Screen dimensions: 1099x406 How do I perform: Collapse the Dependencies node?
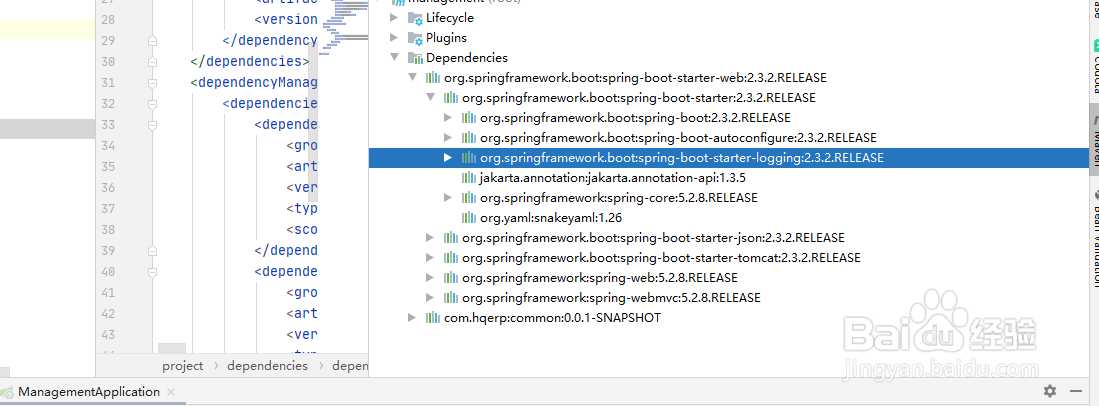395,57
